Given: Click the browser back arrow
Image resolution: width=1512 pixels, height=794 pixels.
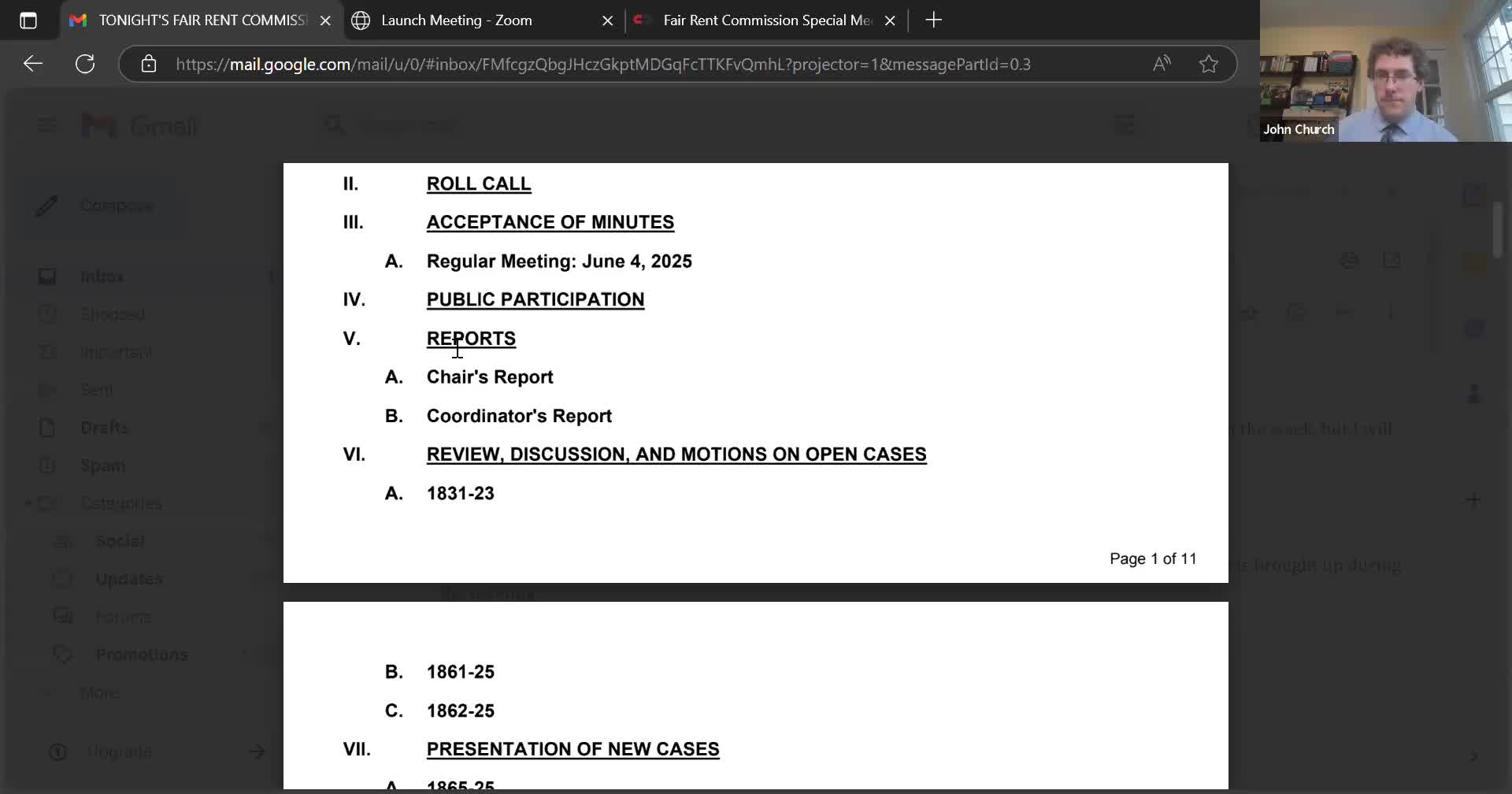Looking at the screenshot, I should pyautogui.click(x=33, y=64).
